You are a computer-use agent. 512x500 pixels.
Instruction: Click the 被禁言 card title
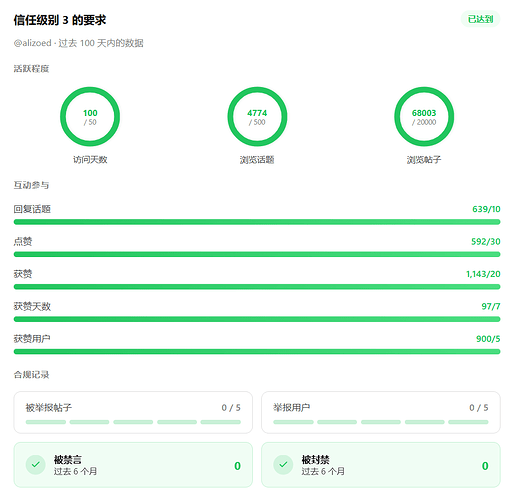pos(68,460)
